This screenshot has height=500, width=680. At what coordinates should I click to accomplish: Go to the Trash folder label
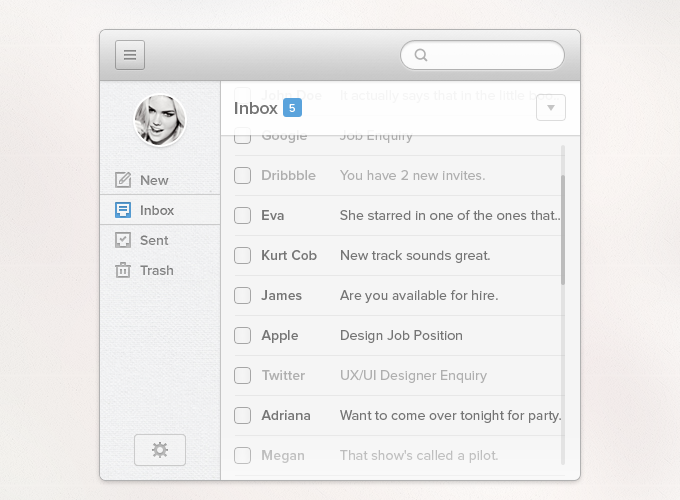pyautogui.click(x=157, y=270)
